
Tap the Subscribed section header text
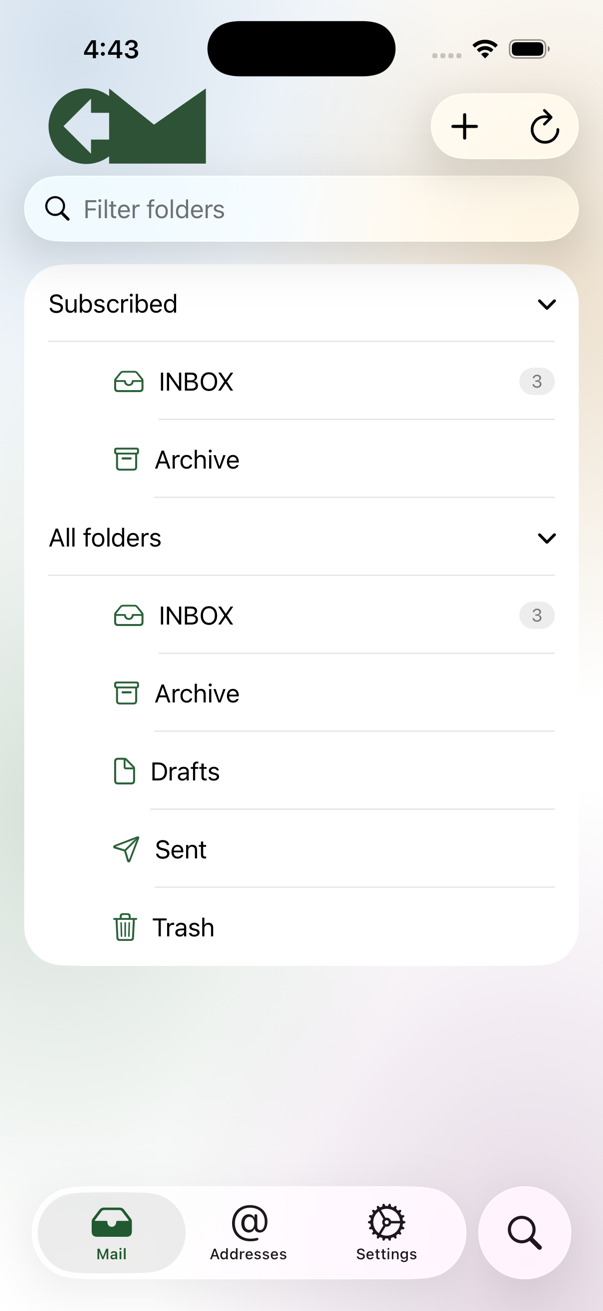(113, 304)
